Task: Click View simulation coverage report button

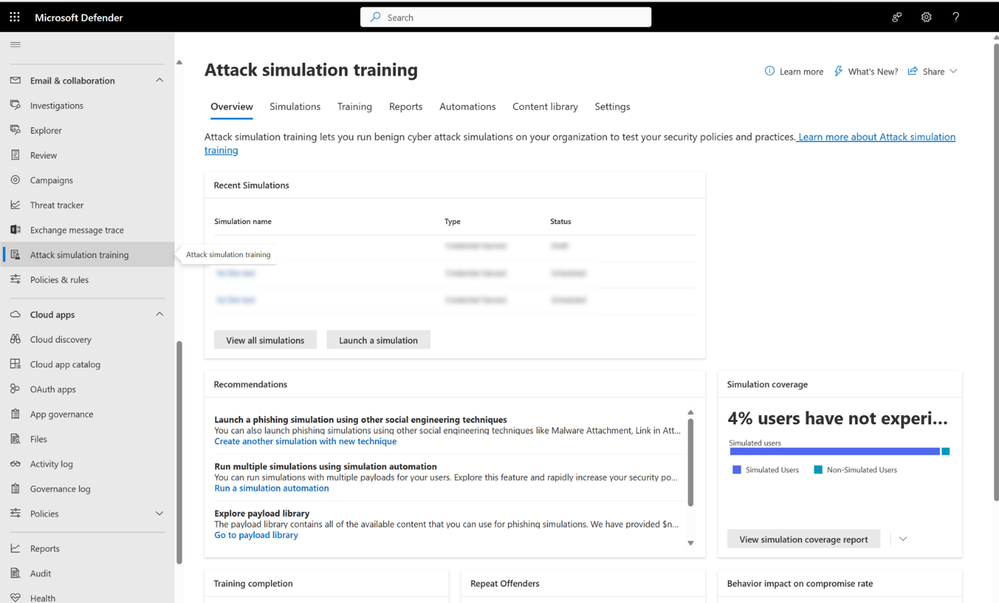Action: (803, 539)
